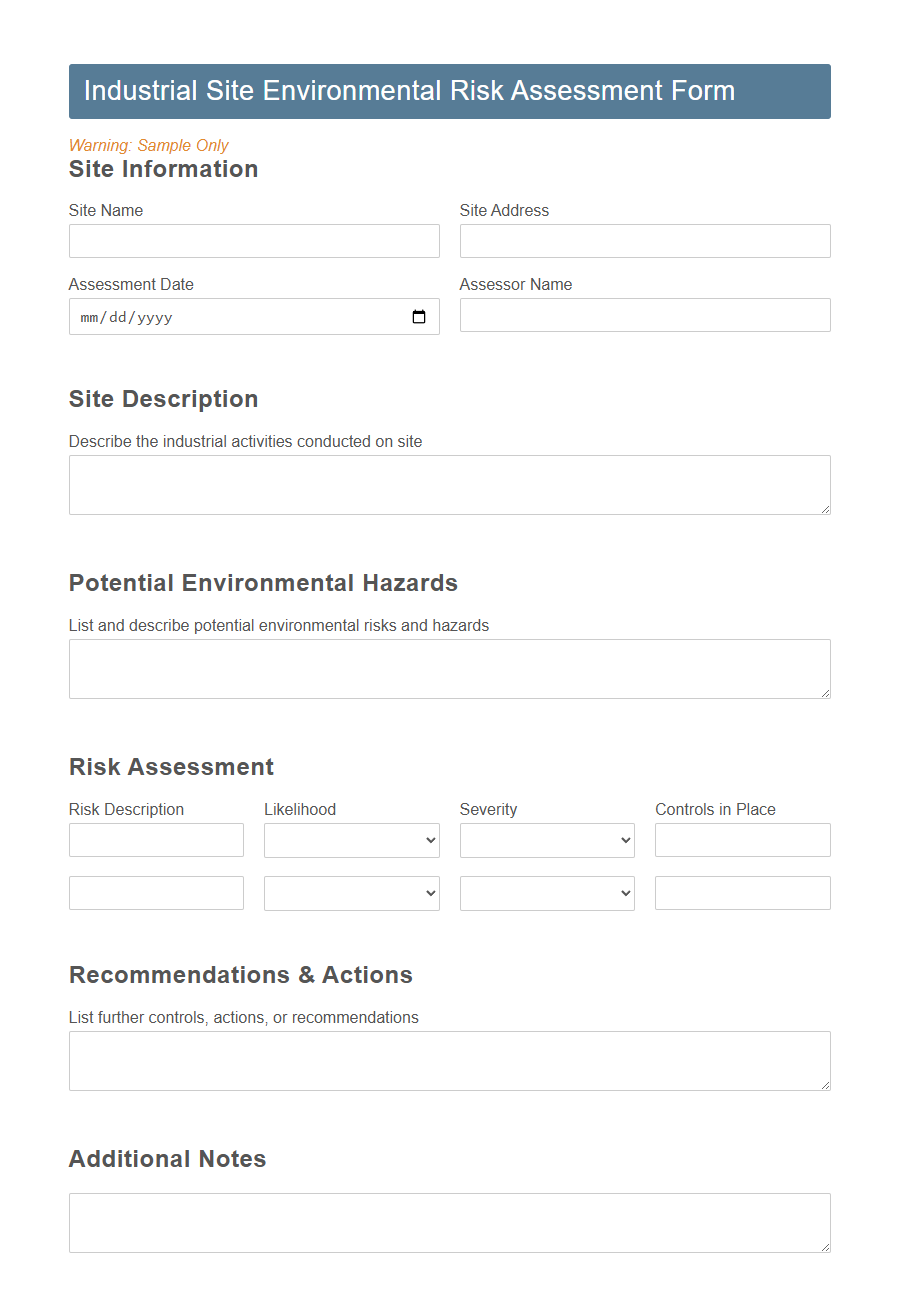This screenshot has height=1300, width=900.
Task: Select the first Controls in Place field
Action: 742,840
